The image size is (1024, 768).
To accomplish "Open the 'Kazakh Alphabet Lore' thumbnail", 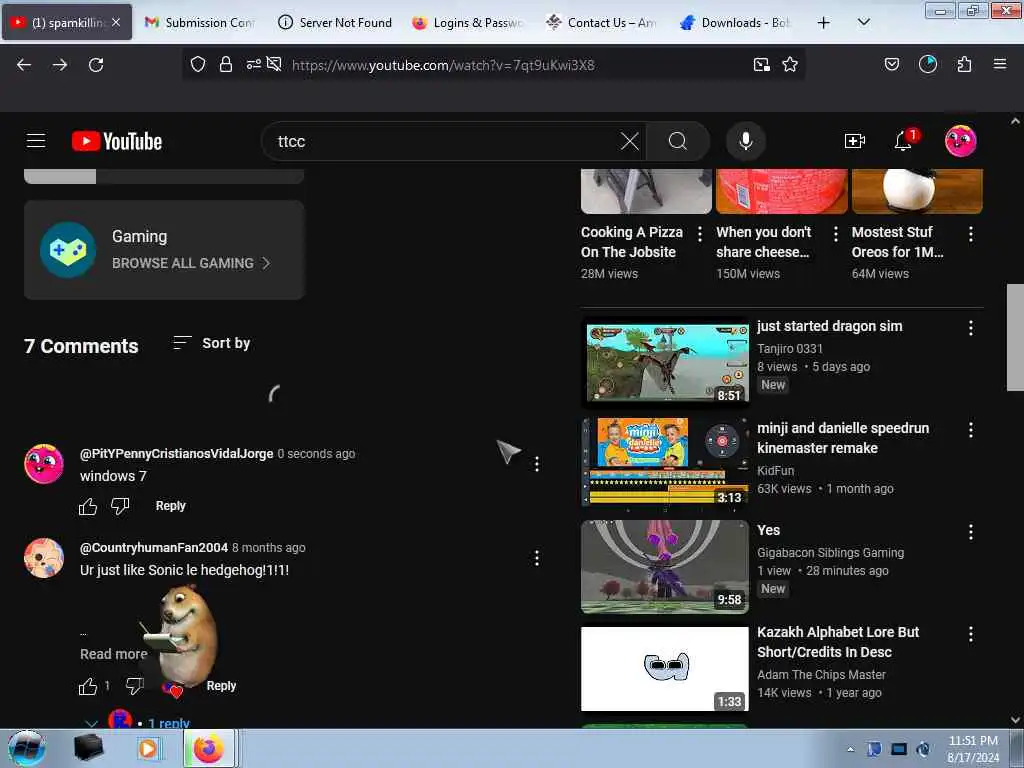I will 665,669.
